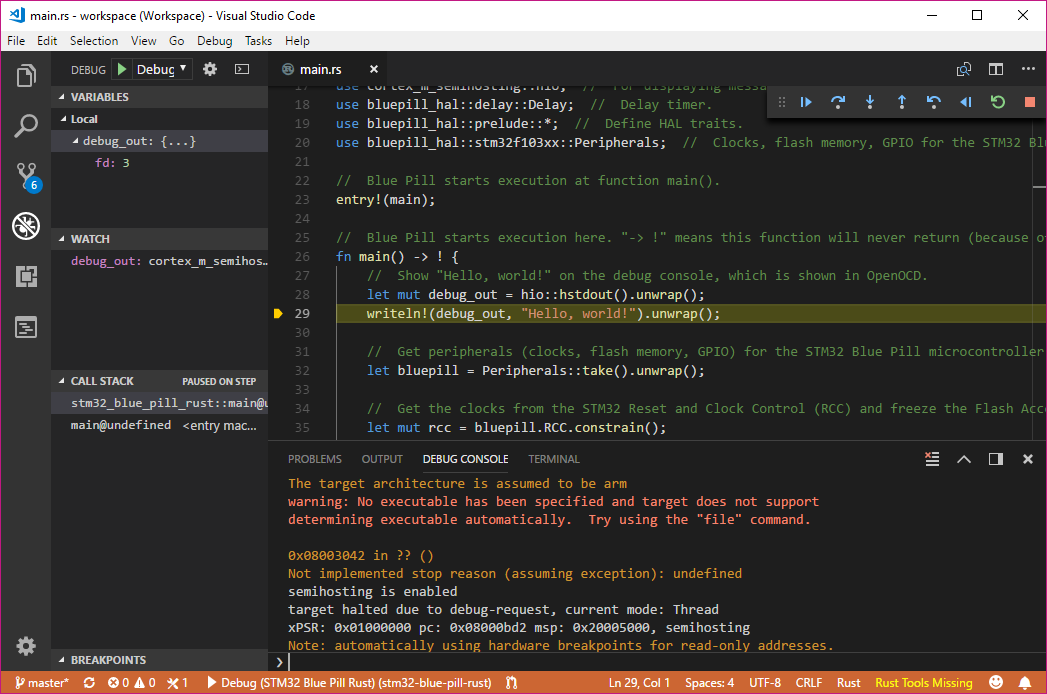The image size is (1047, 694).
Task: Synchronize changes via status bar sync icon
Action: point(89,683)
